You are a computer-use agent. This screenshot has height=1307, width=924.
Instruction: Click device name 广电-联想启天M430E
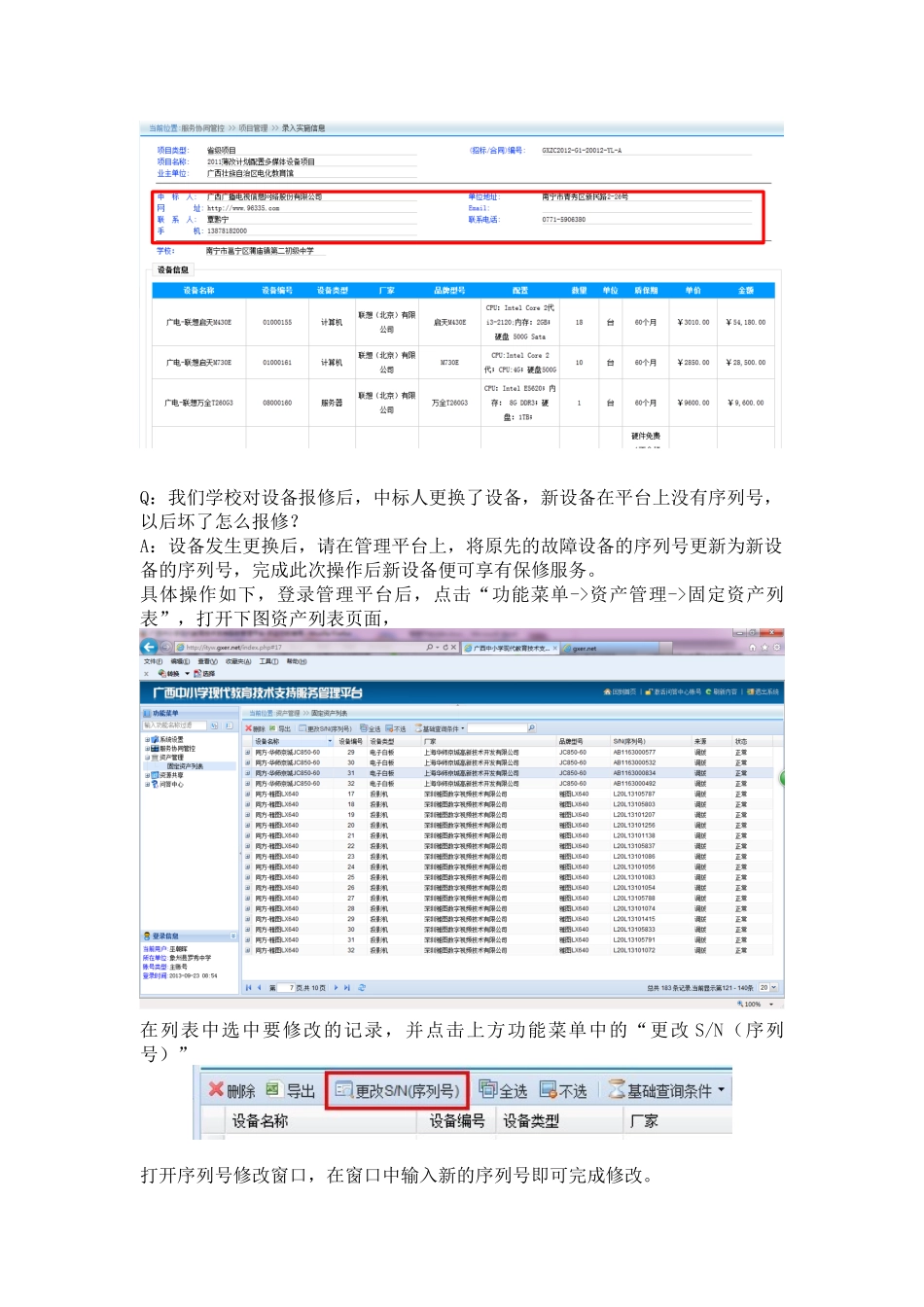pyautogui.click(x=198, y=323)
